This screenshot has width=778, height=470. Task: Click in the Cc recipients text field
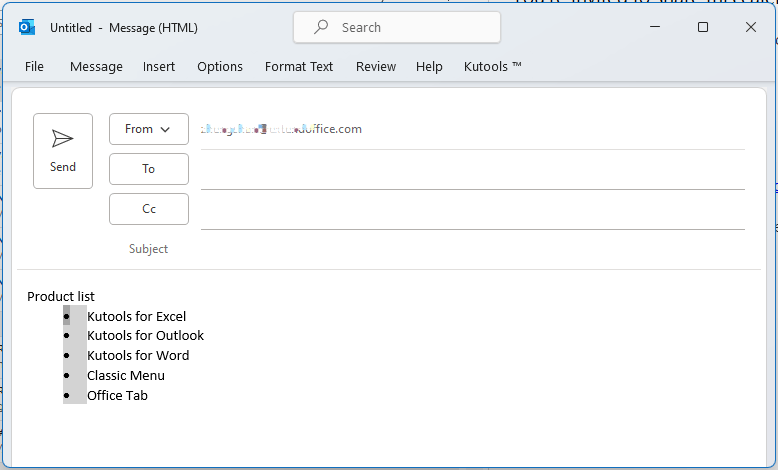coord(472,210)
